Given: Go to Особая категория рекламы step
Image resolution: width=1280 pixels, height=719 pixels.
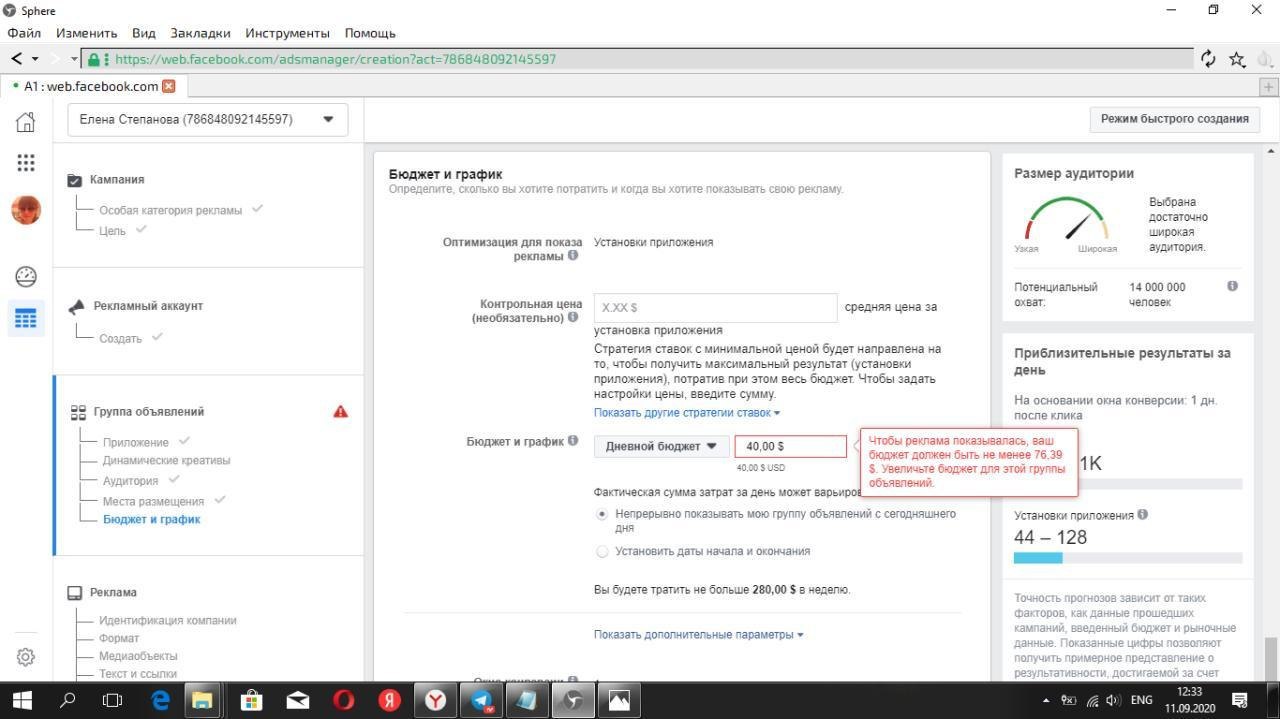Looking at the screenshot, I should pos(170,210).
